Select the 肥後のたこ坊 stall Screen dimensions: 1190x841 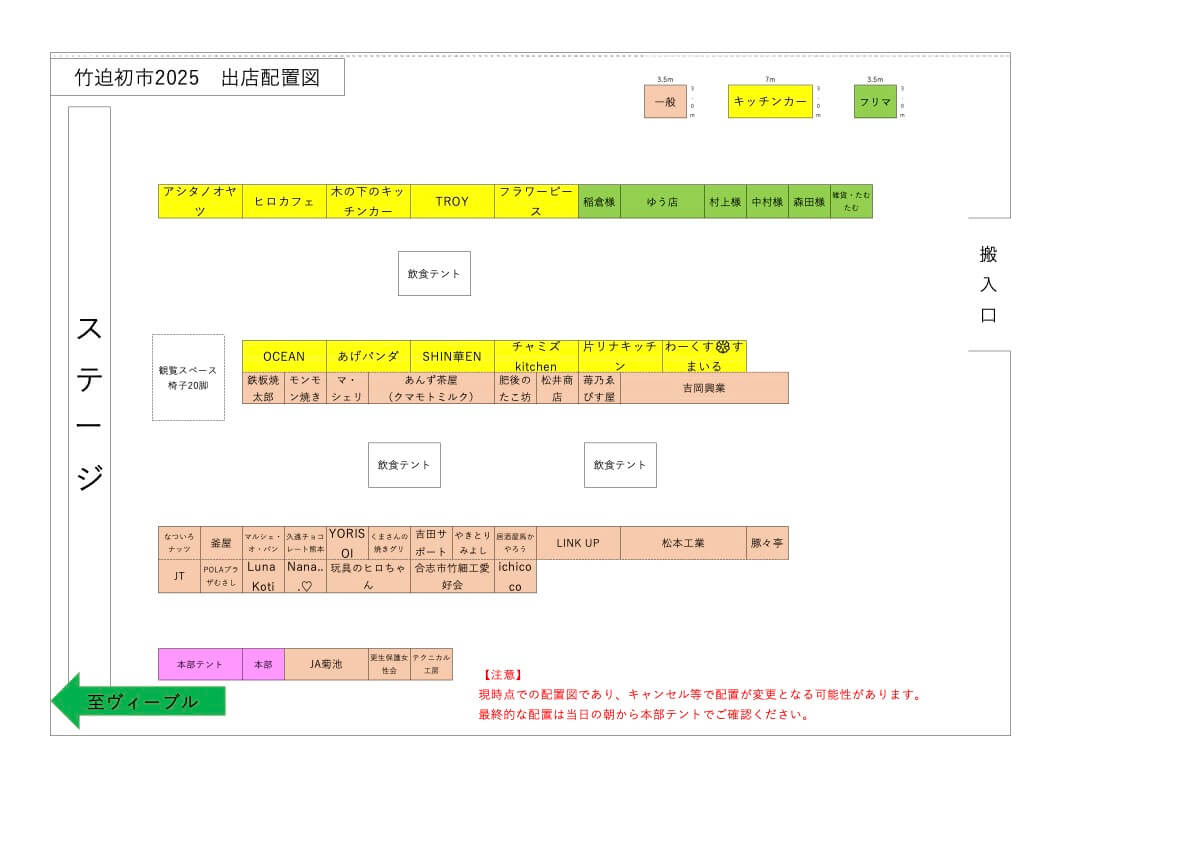pyautogui.click(x=515, y=388)
